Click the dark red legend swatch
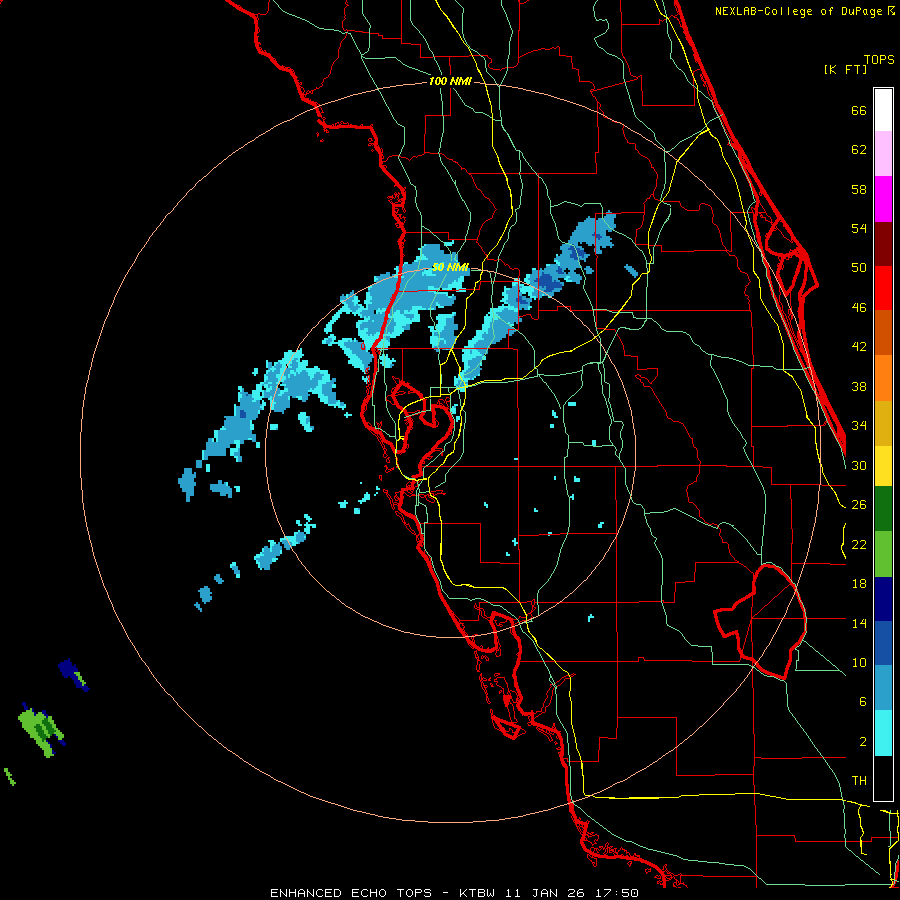The width and height of the screenshot is (900, 900). point(883,244)
